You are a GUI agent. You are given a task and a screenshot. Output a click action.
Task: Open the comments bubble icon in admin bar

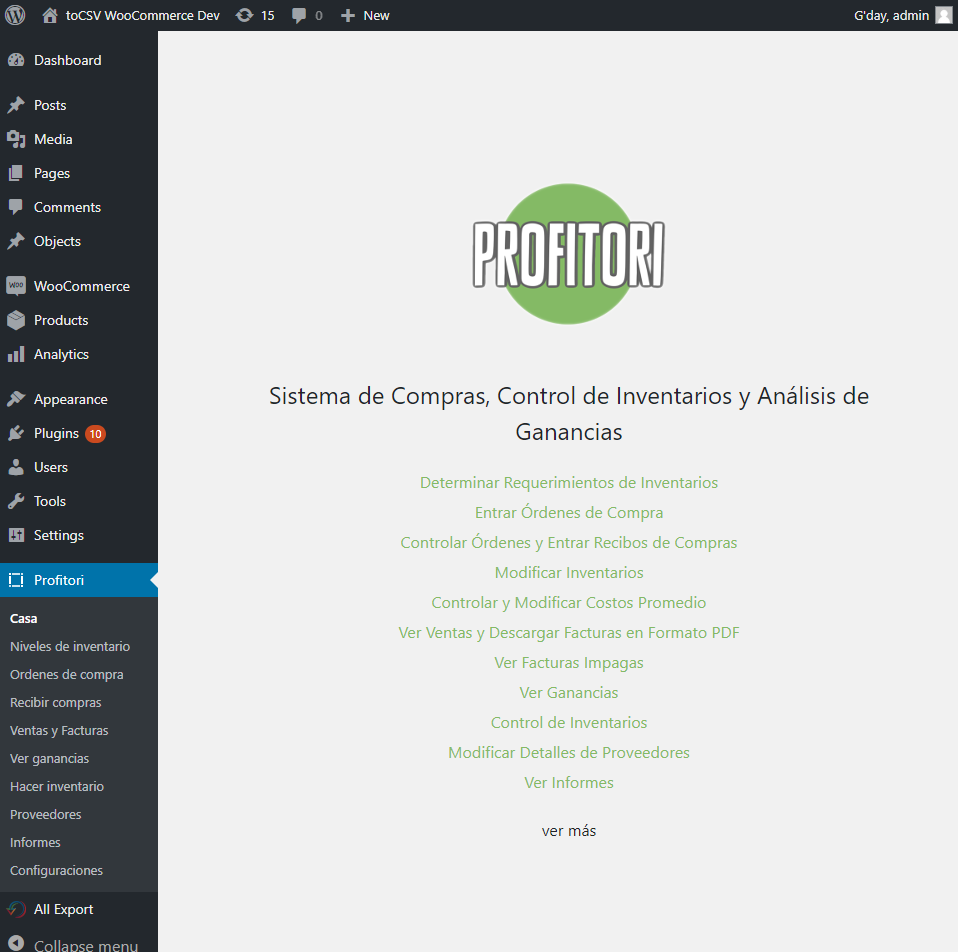299,15
